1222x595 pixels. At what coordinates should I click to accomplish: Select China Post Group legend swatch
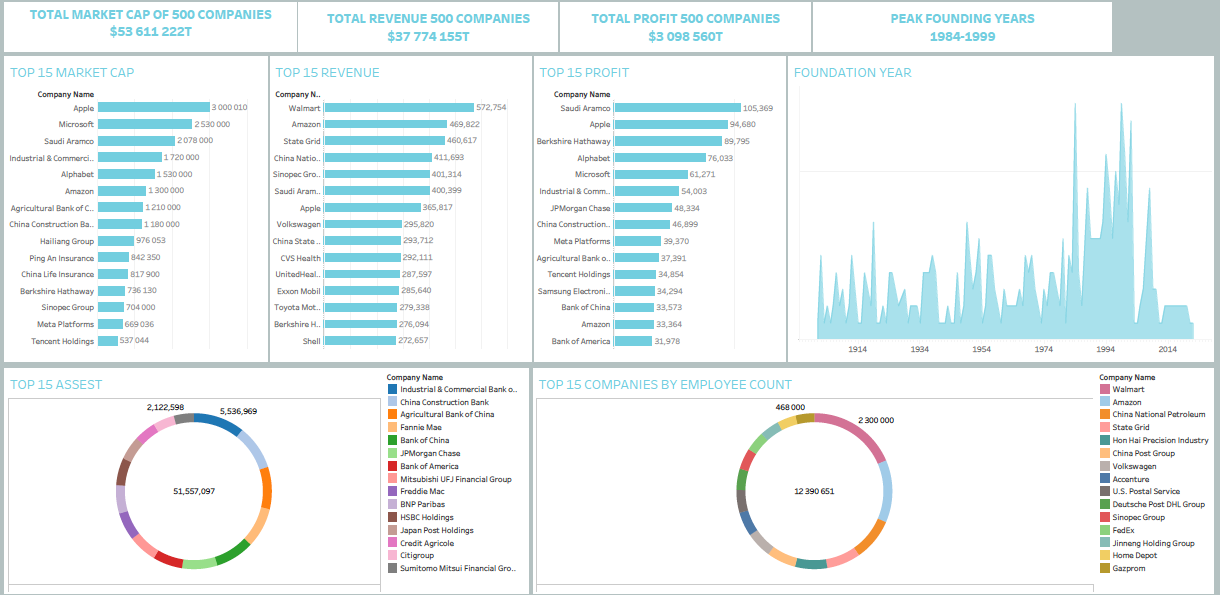tap(1104, 453)
